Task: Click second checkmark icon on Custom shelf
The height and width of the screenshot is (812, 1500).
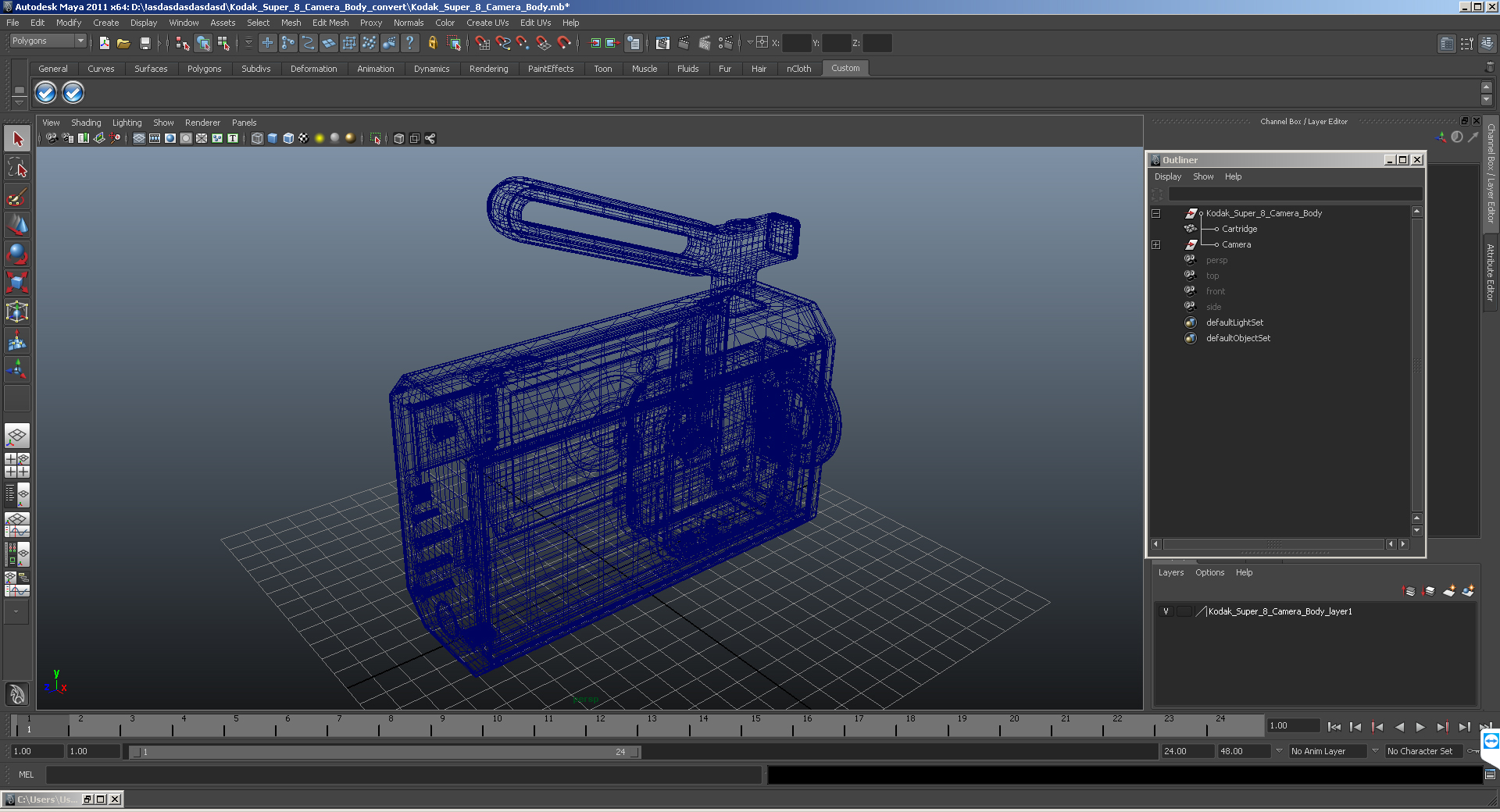Action: tap(73, 93)
